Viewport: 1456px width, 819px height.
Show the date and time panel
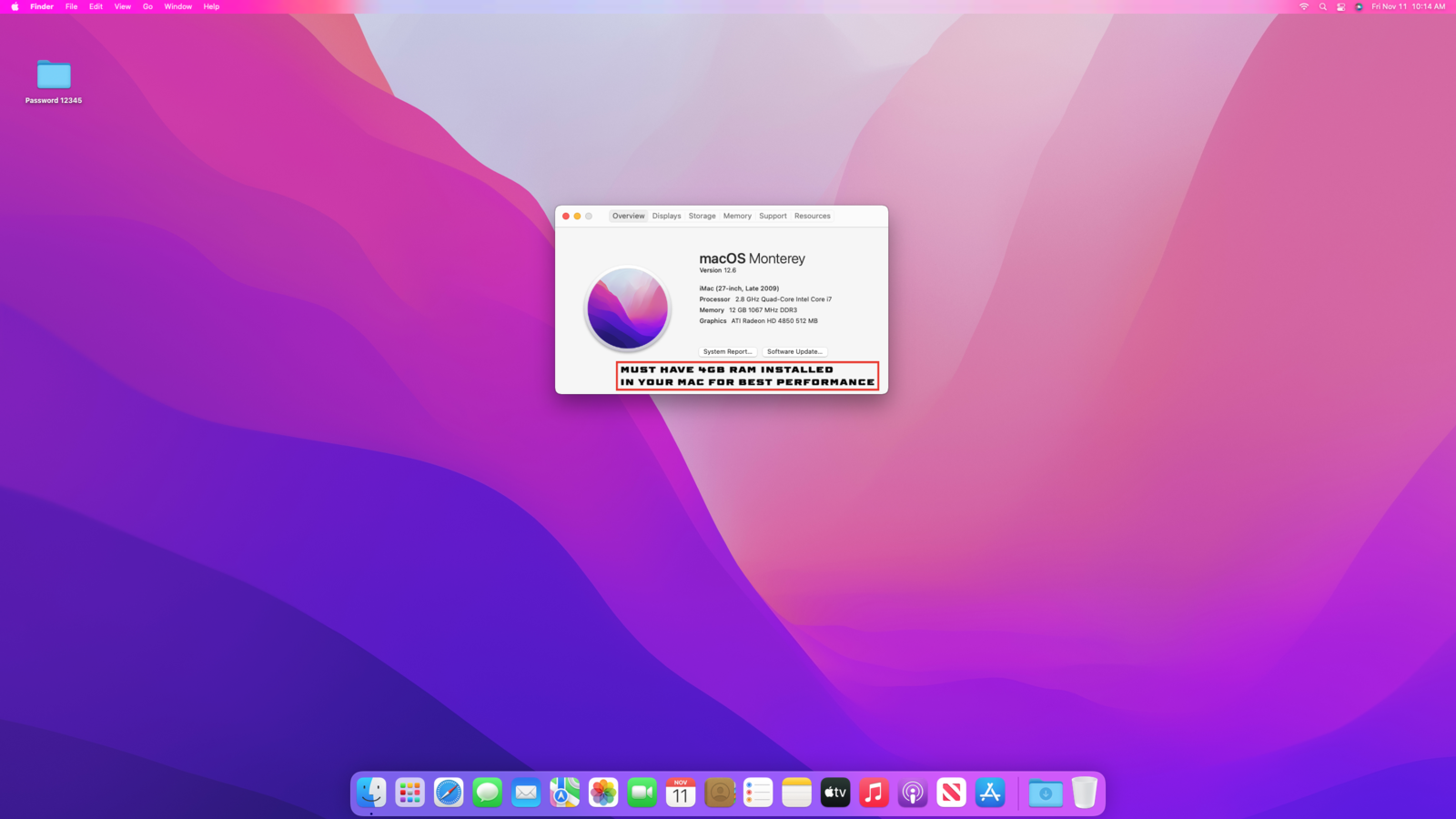coord(1408,6)
